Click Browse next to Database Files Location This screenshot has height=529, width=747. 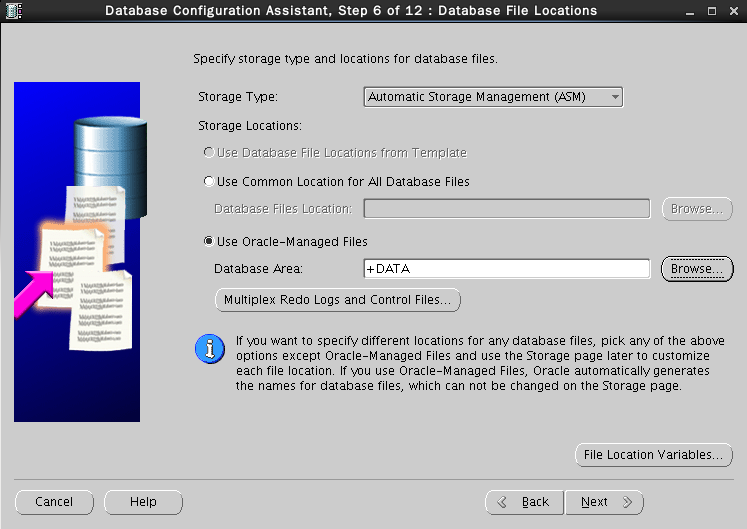point(697,209)
